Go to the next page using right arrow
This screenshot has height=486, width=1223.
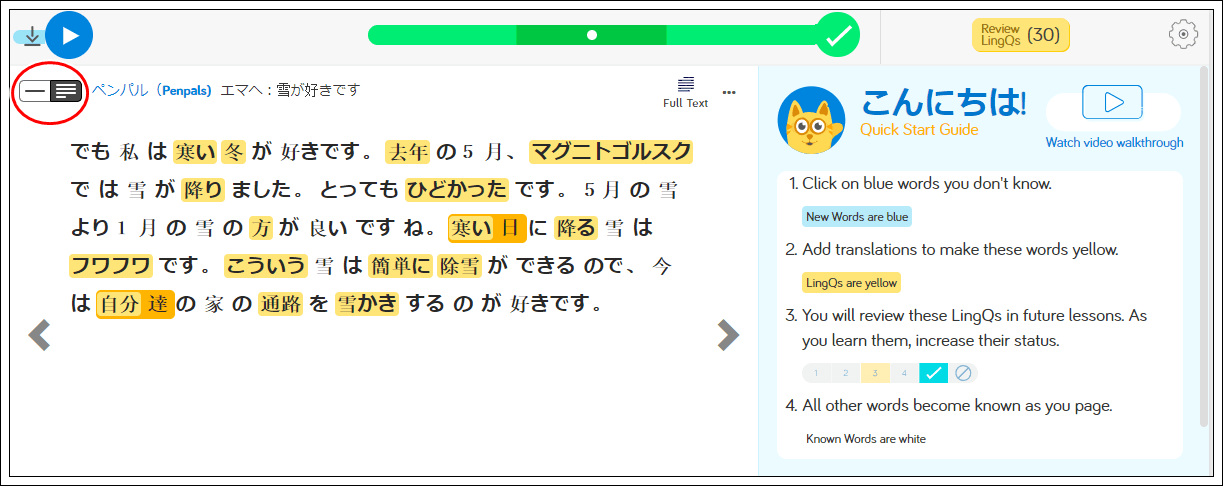coord(729,336)
